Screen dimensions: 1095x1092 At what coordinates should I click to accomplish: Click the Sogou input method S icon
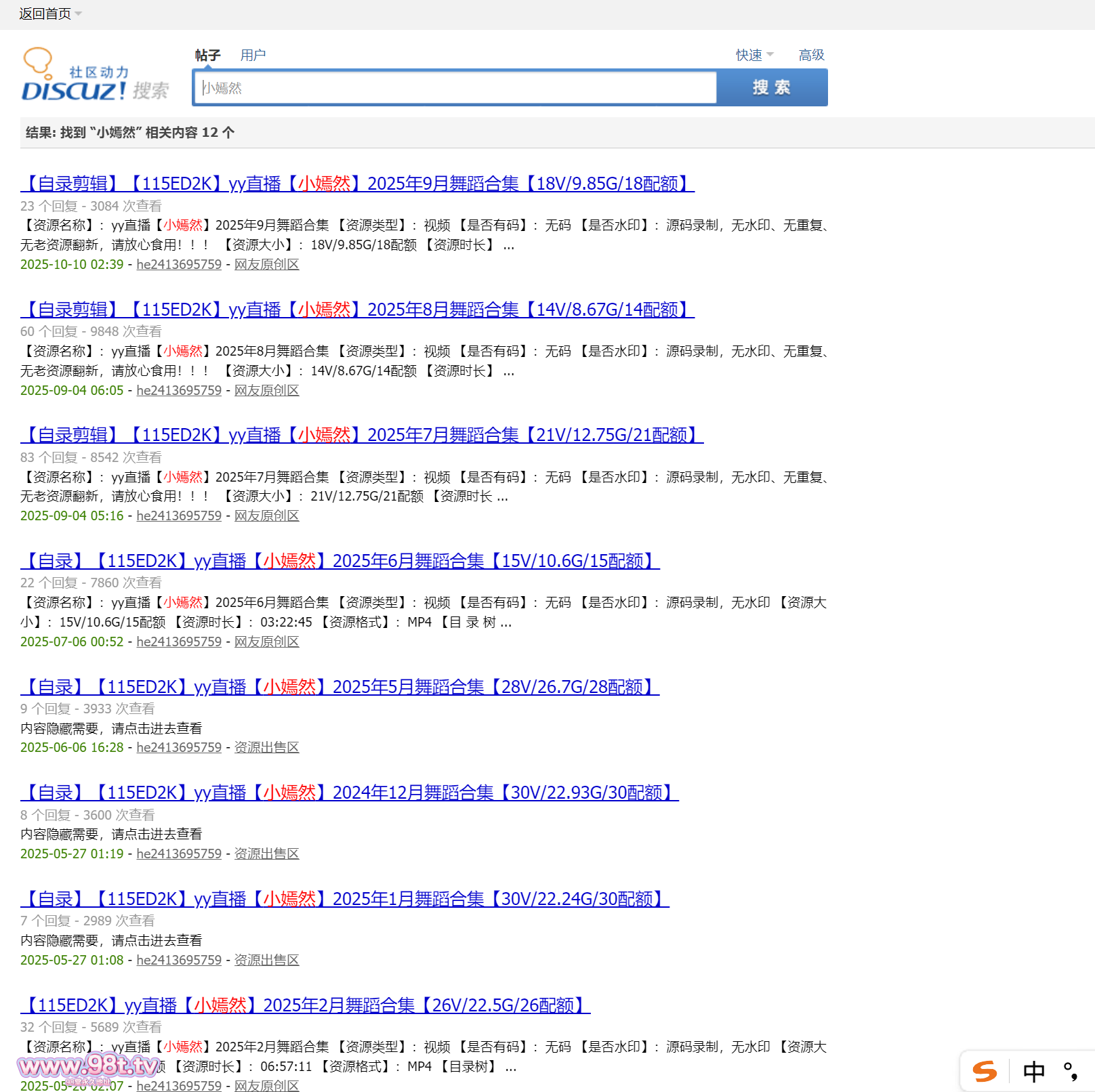click(985, 1071)
